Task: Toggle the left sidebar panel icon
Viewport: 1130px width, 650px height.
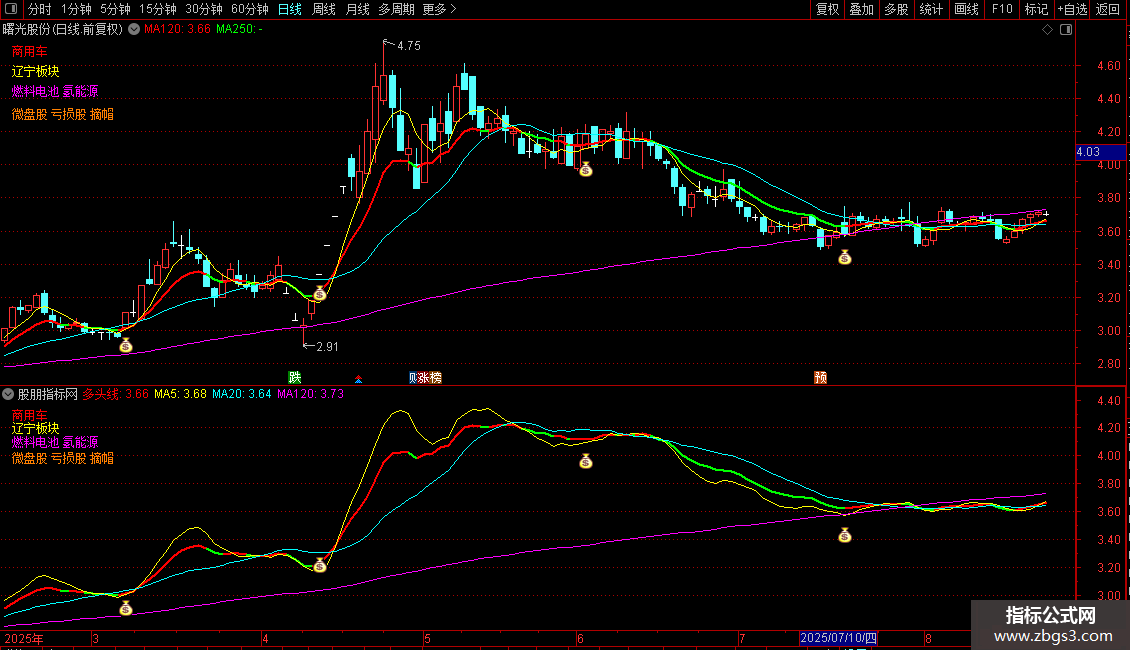Action: tap(11, 9)
